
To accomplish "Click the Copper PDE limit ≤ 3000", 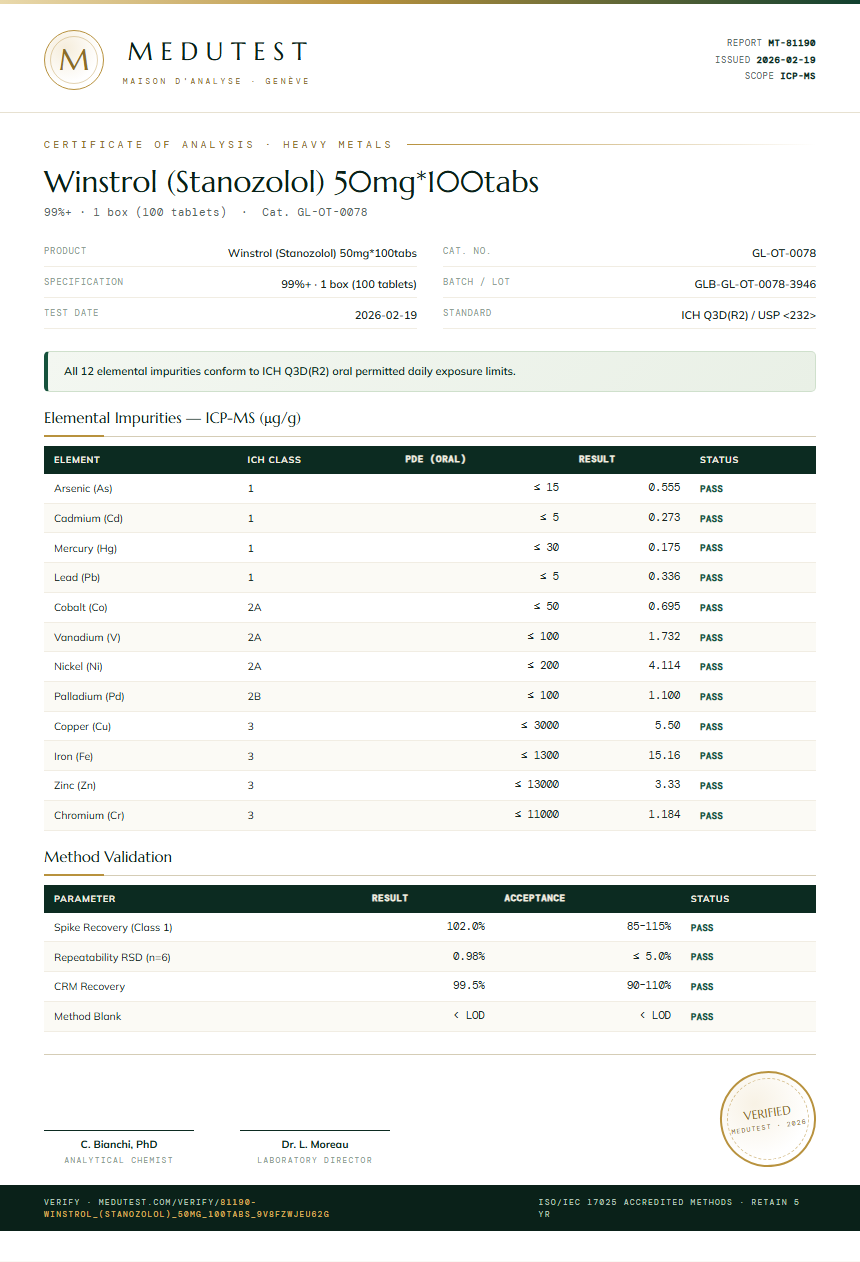I will 540,726.
